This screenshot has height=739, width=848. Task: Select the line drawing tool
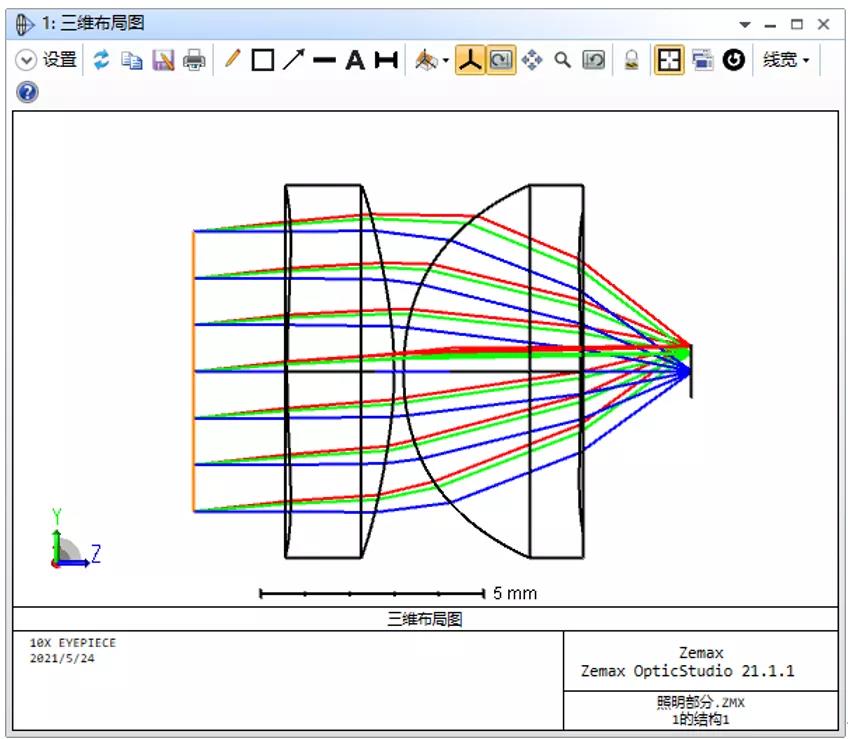tap(324, 60)
